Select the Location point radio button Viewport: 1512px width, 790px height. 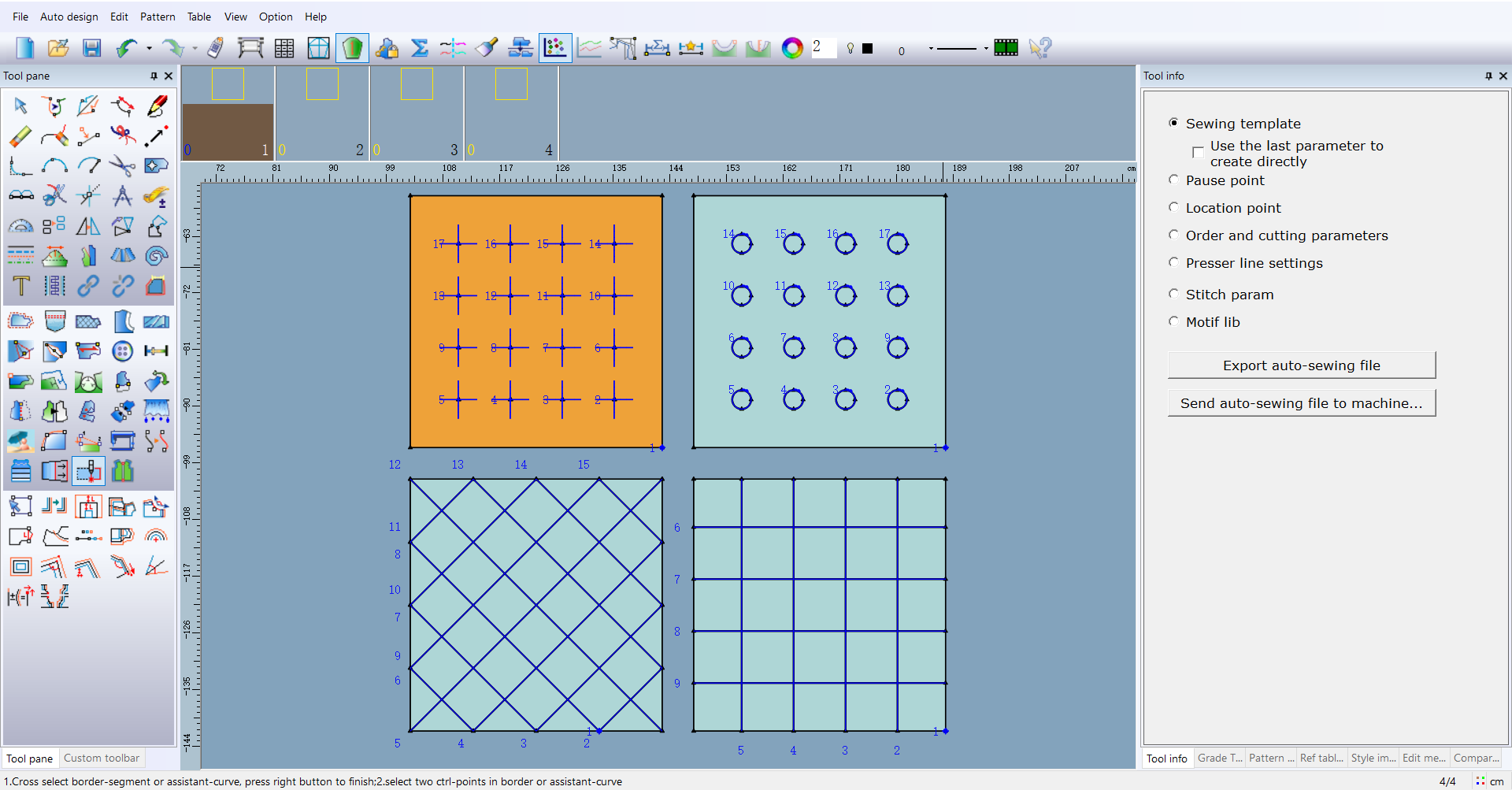click(x=1173, y=207)
